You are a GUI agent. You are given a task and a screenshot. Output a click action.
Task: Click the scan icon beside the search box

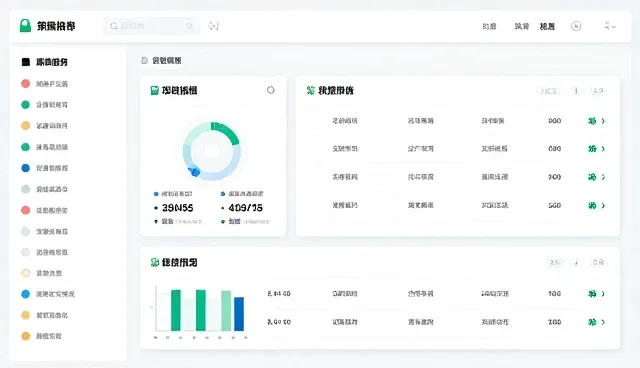pos(213,26)
